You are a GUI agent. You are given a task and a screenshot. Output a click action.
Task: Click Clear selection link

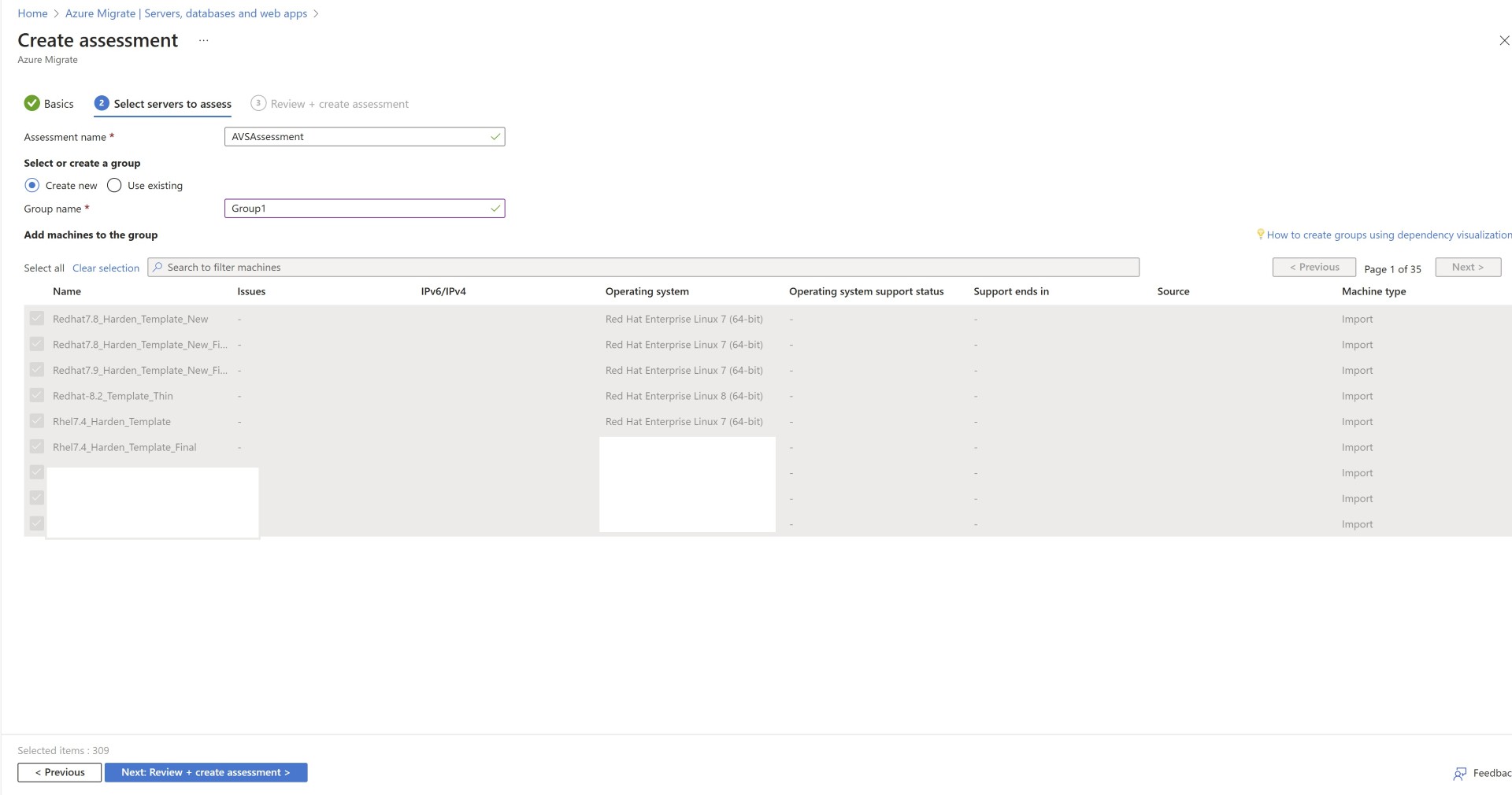click(106, 268)
